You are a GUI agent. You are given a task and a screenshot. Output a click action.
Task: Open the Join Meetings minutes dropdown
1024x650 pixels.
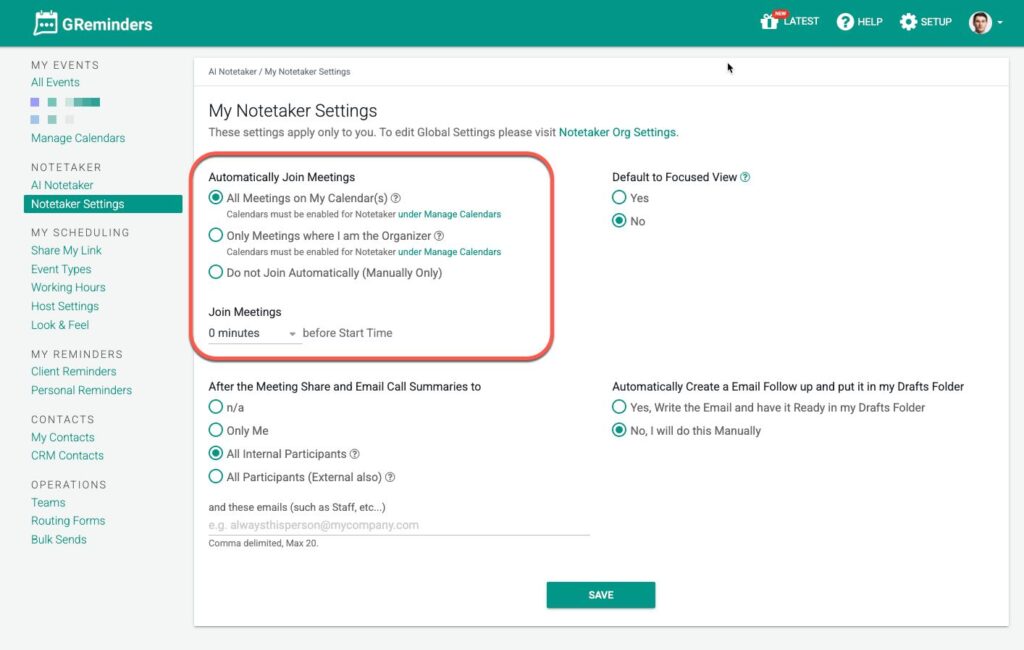(x=254, y=333)
